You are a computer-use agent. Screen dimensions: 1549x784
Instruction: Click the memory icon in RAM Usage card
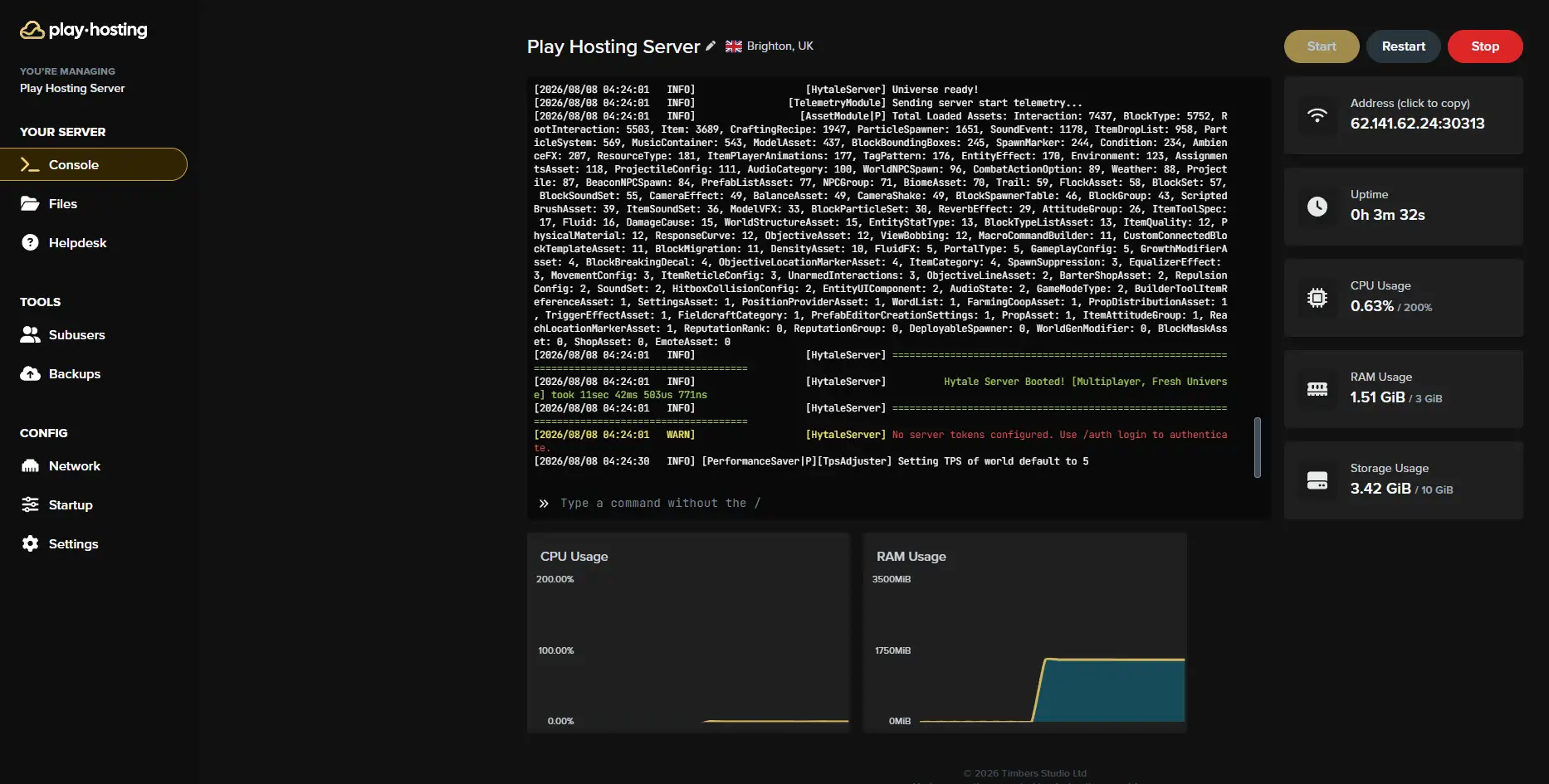click(x=1317, y=389)
